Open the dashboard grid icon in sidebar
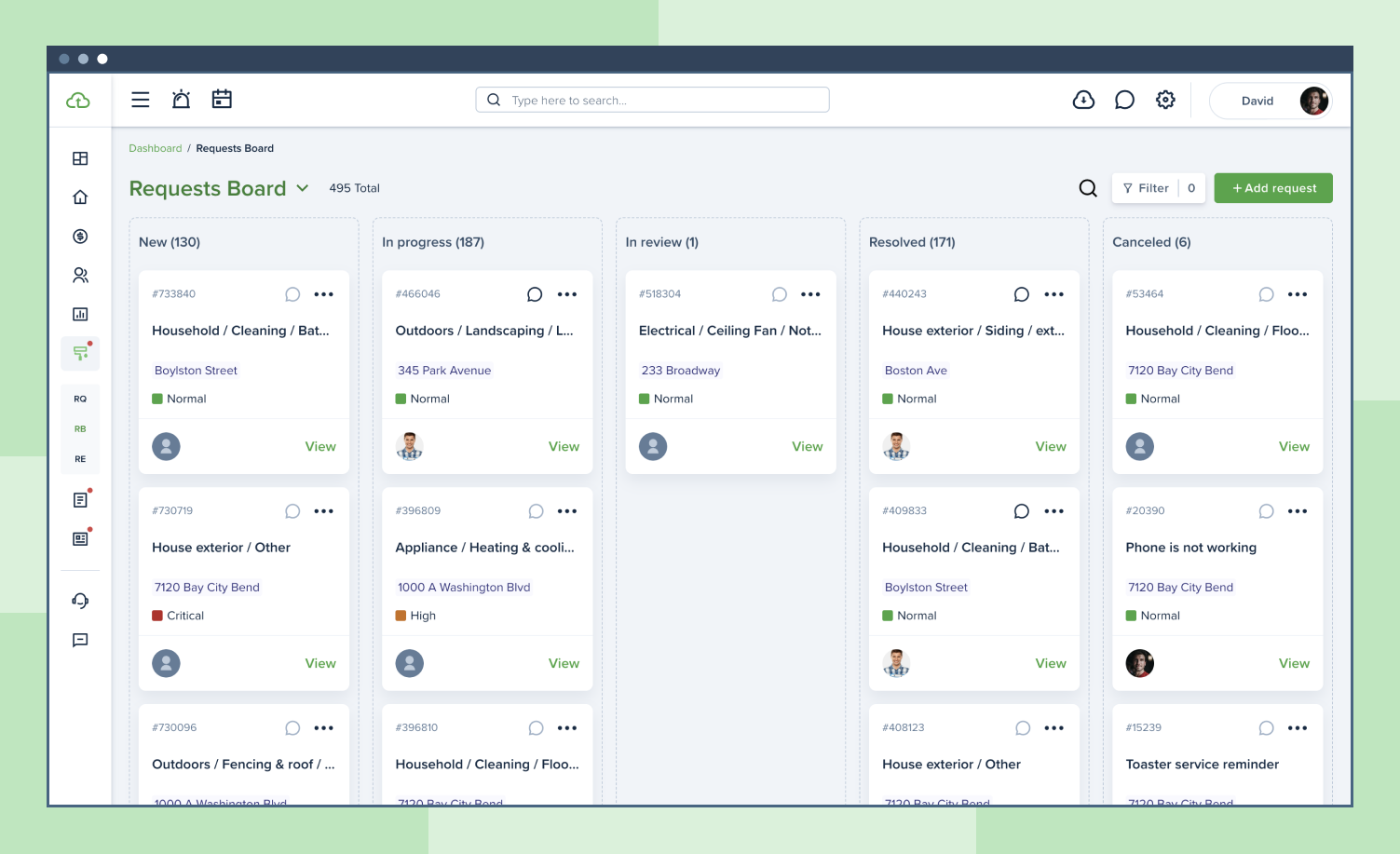 click(80, 158)
